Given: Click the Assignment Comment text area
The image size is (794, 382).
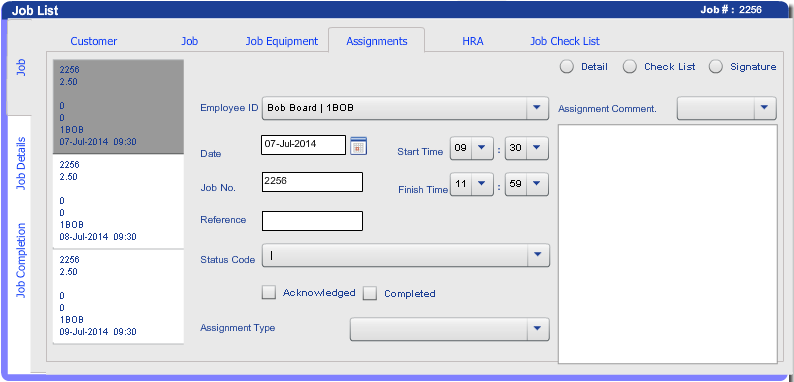Looking at the screenshot, I should (667, 244).
